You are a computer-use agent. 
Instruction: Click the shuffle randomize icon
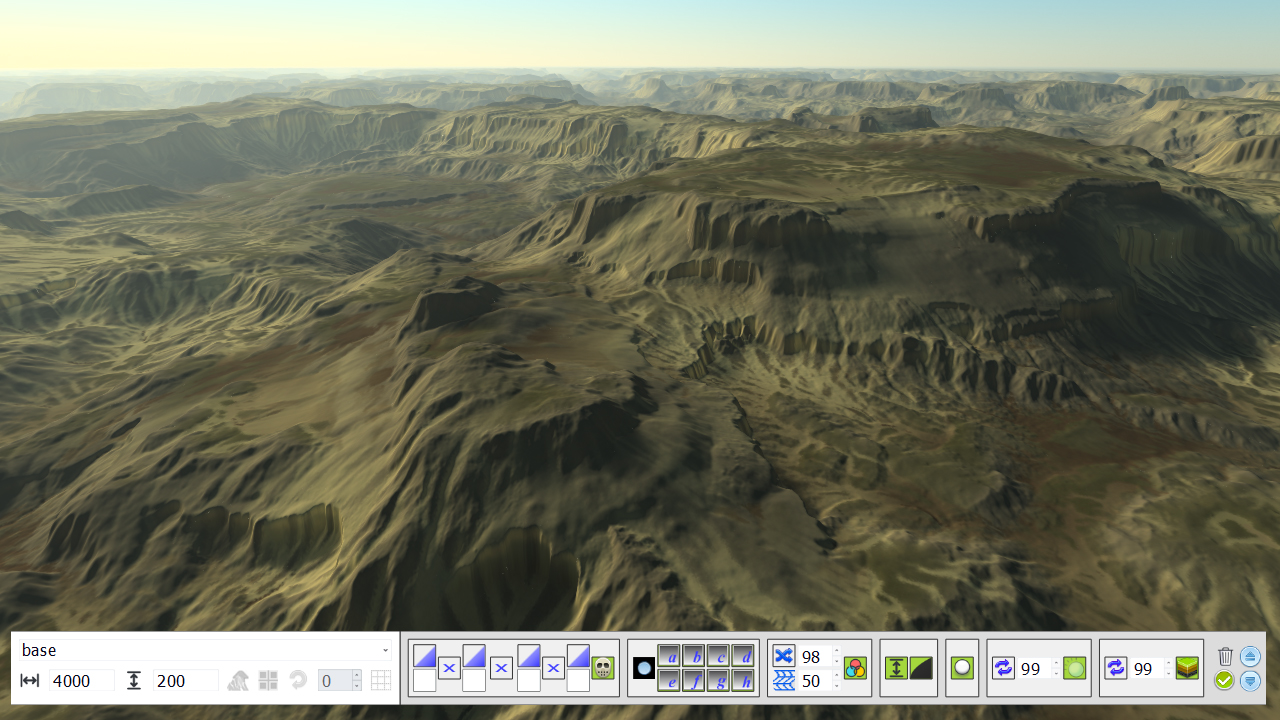tap(784, 656)
